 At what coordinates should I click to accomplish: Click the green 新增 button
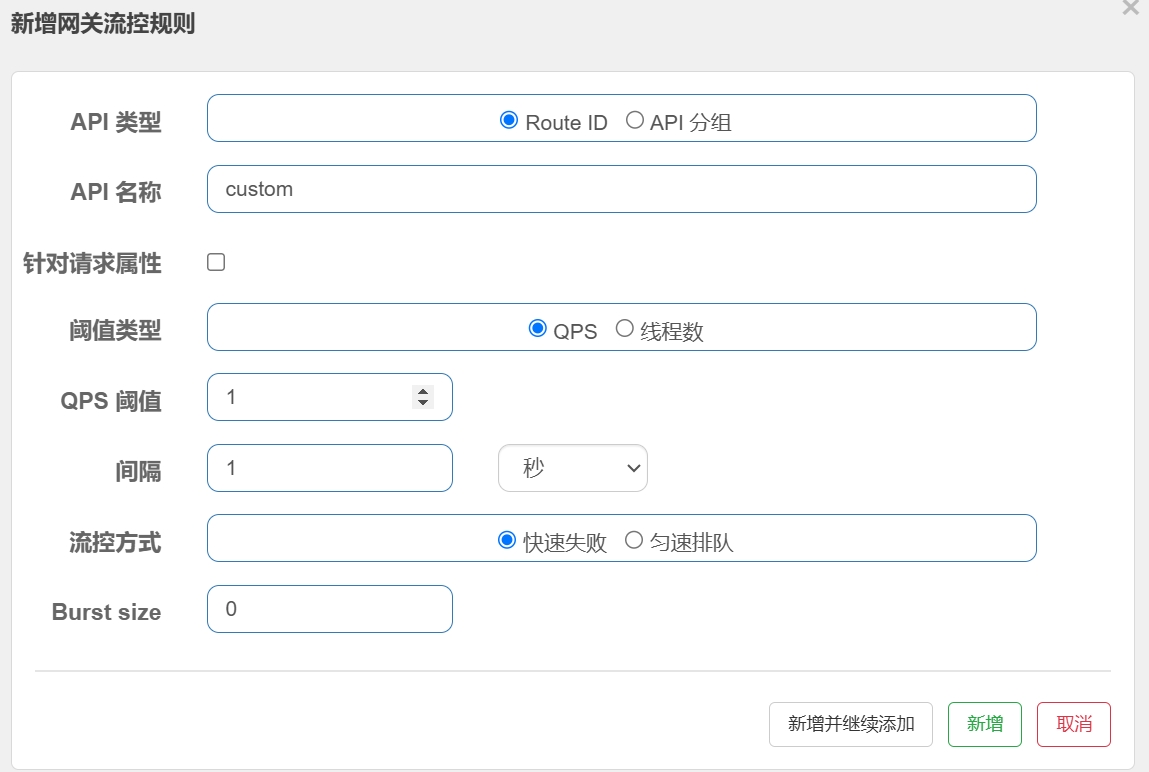click(984, 724)
